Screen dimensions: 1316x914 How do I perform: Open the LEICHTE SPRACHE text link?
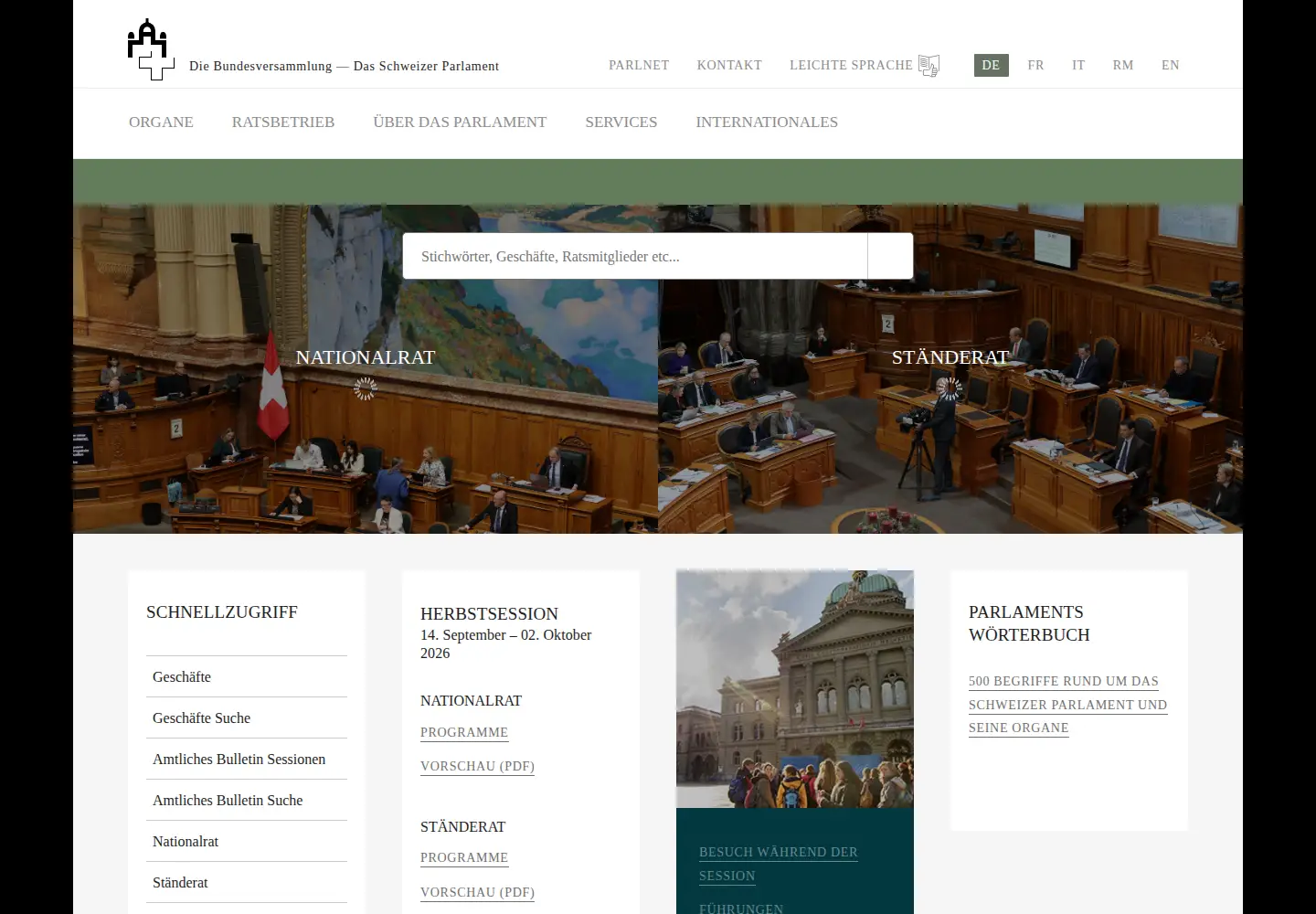851,65
